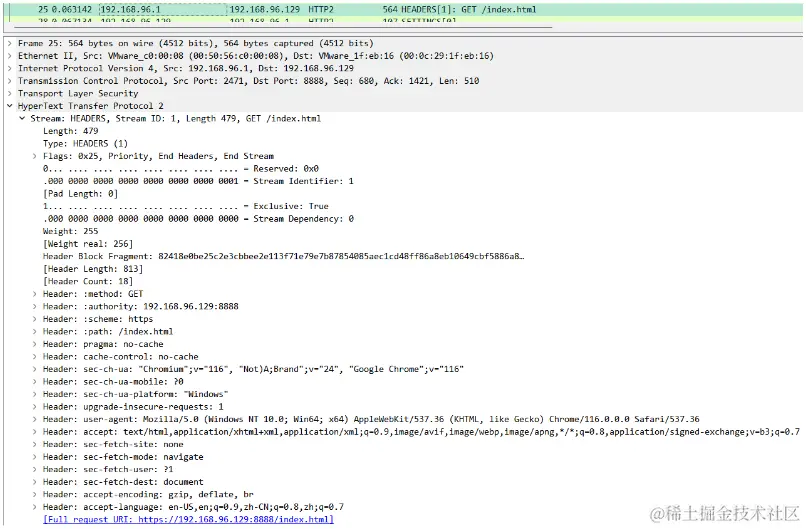806x529 pixels.
Task: Select the Exclusive: True line
Action: [x=186, y=206]
